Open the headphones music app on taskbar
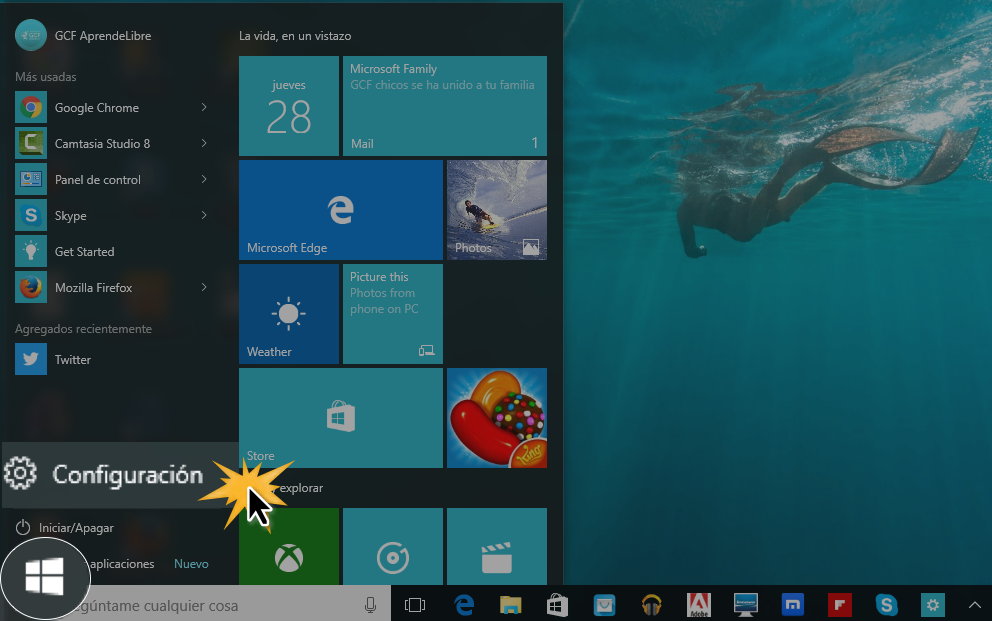992x621 pixels. coord(652,605)
